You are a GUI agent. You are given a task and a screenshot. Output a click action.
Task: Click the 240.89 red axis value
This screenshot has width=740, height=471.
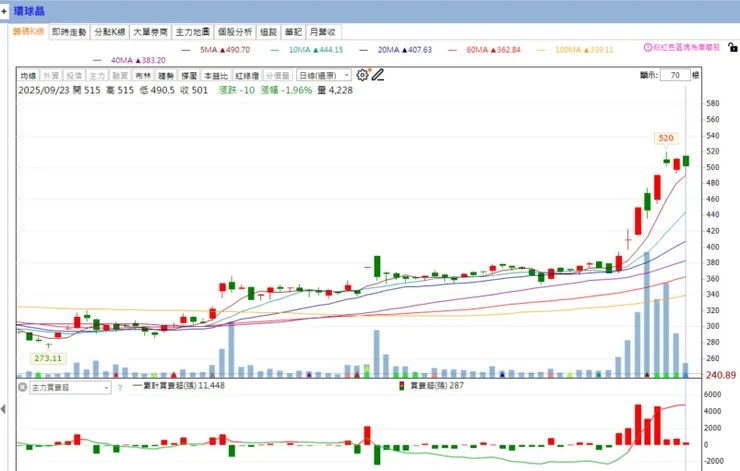[721, 375]
